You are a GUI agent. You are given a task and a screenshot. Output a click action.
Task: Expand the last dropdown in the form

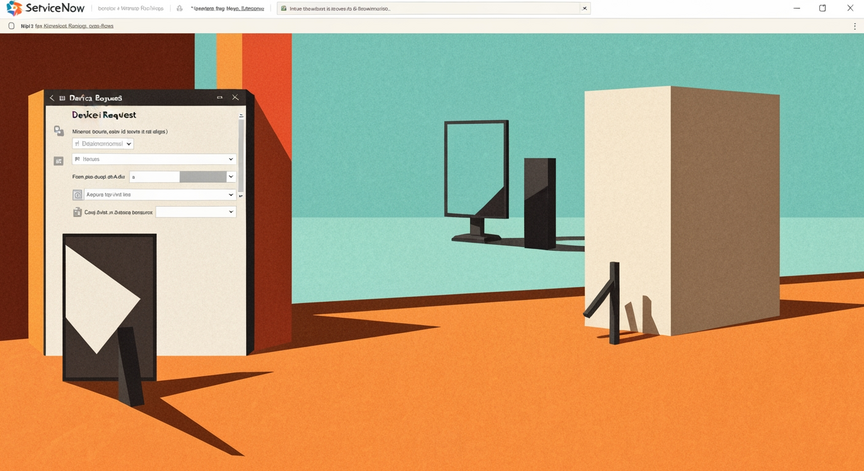point(196,212)
